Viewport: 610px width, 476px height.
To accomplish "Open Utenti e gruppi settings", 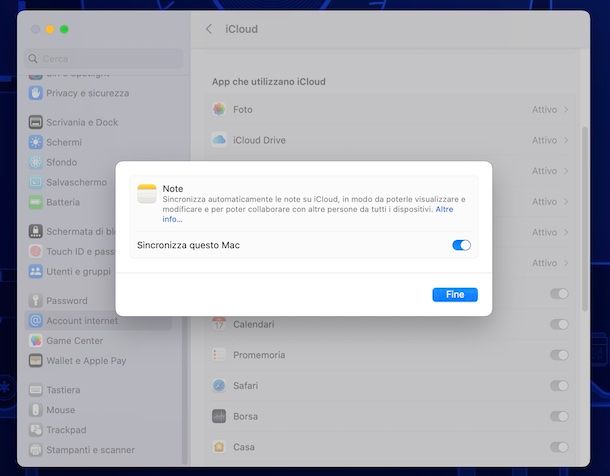I will (70, 271).
